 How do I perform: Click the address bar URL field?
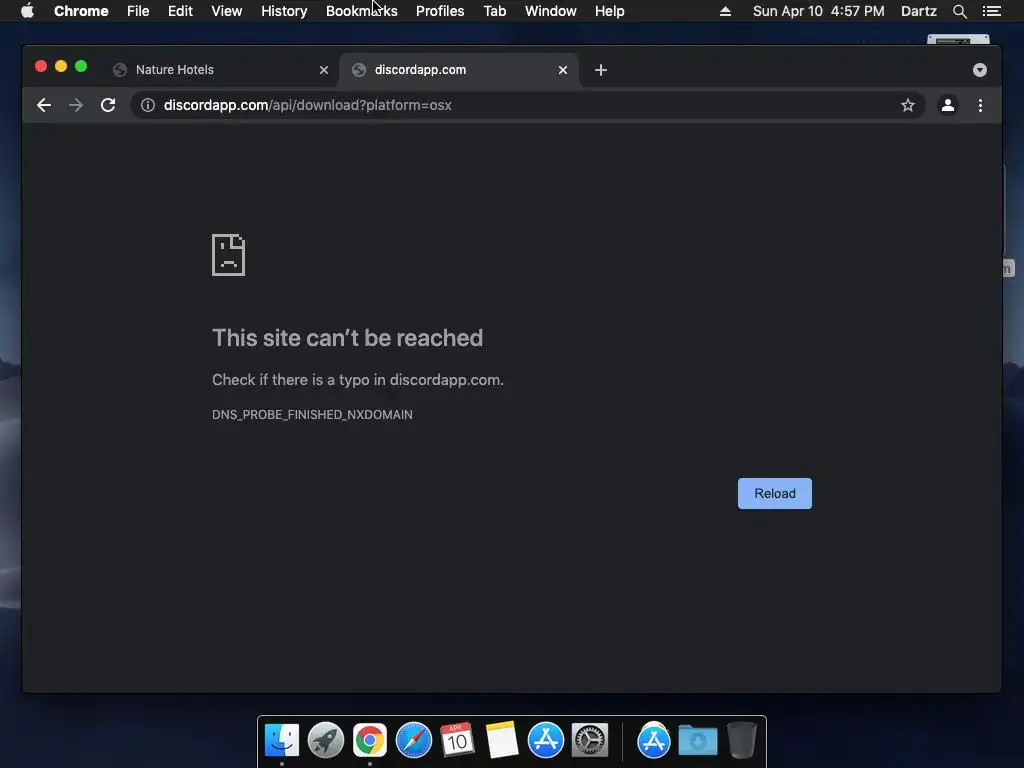tap(528, 105)
